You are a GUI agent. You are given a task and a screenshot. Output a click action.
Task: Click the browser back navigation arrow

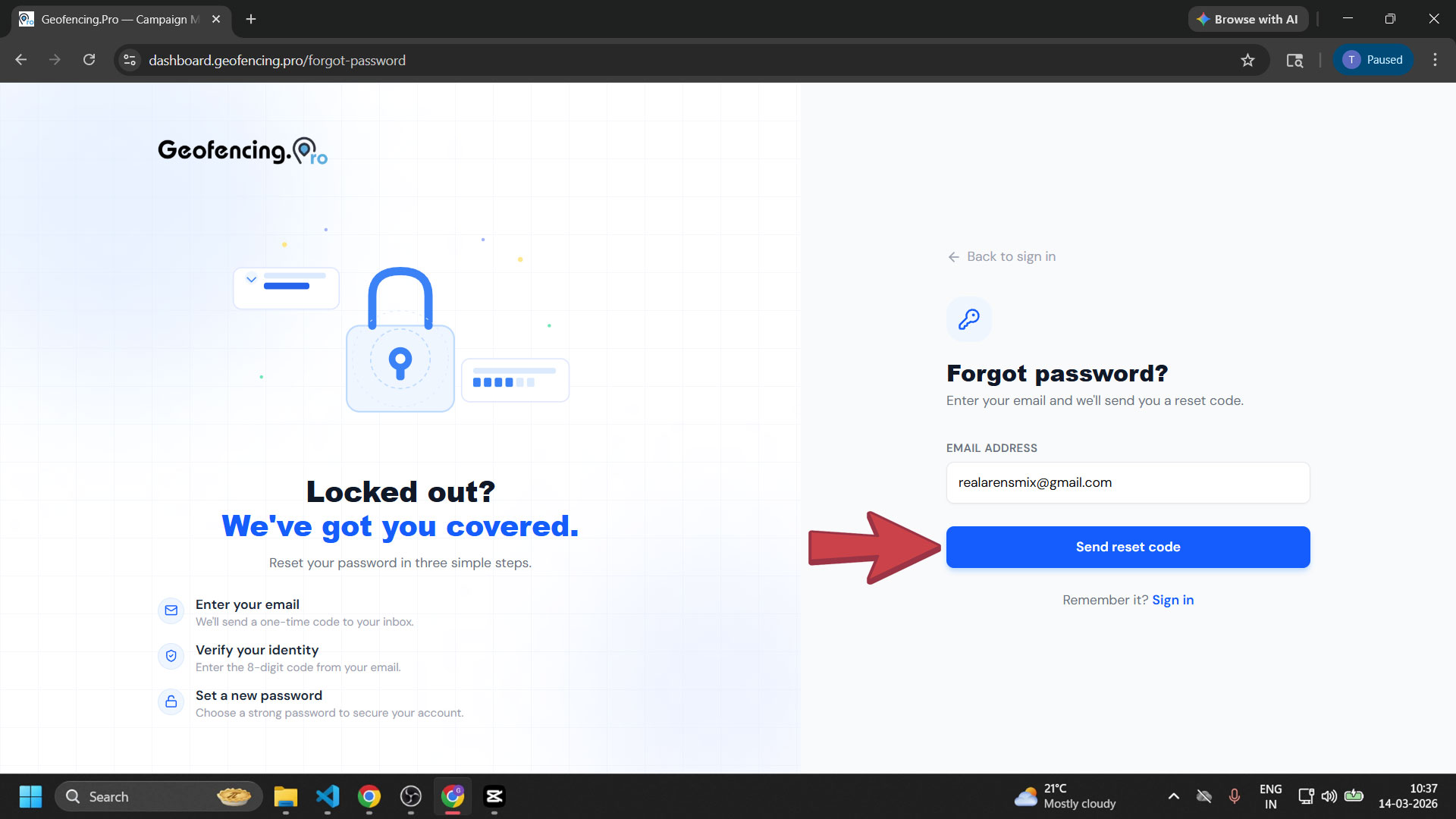click(x=20, y=60)
